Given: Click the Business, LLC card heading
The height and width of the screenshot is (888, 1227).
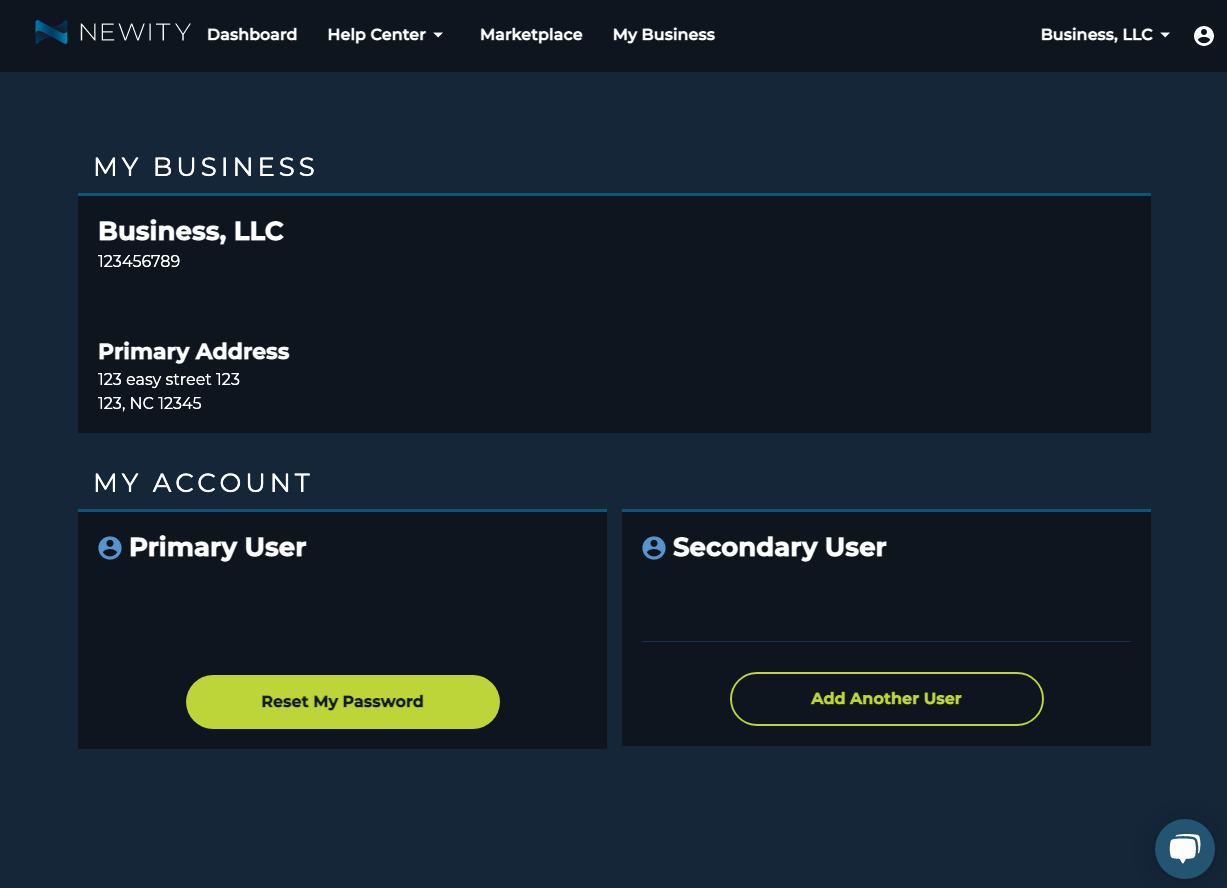Looking at the screenshot, I should (191, 231).
